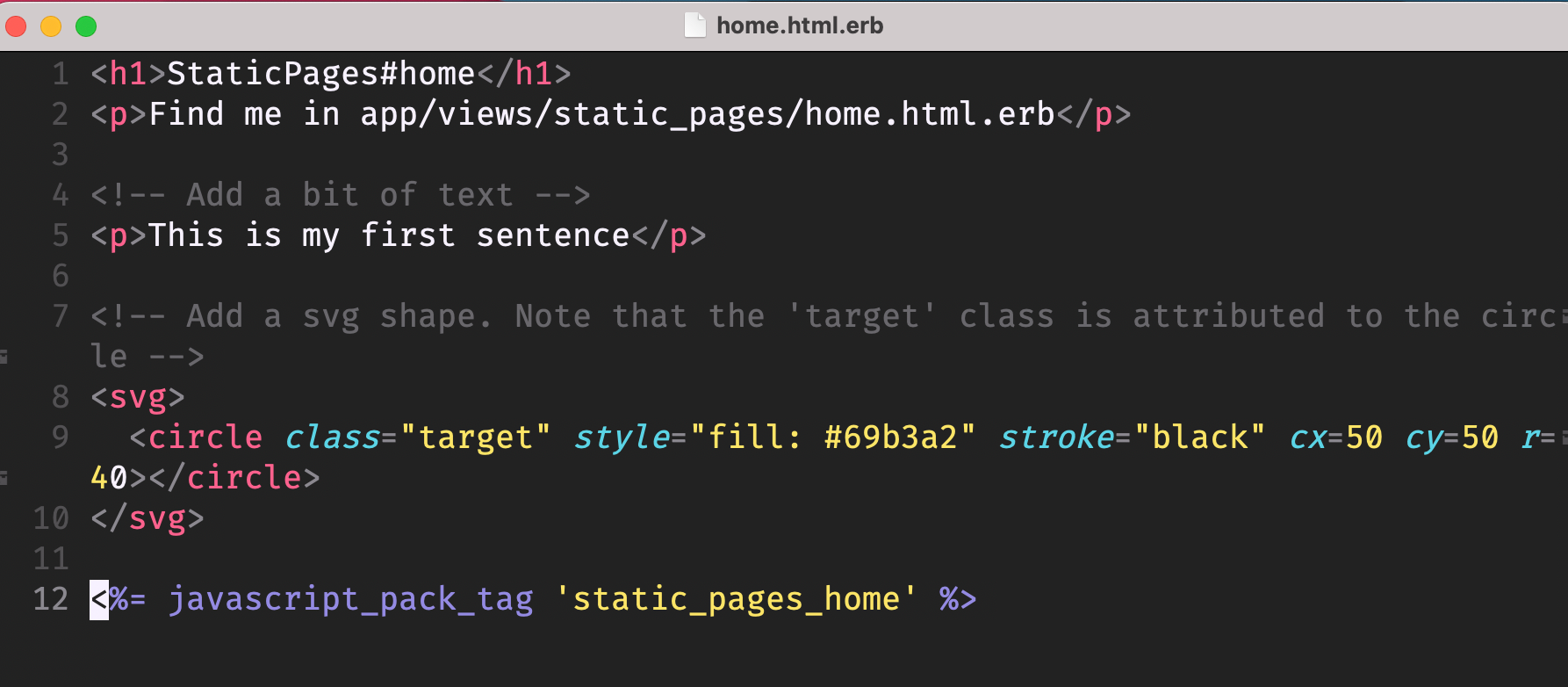
Task: Click the #69b3a2 fill color value
Action: coord(889,438)
